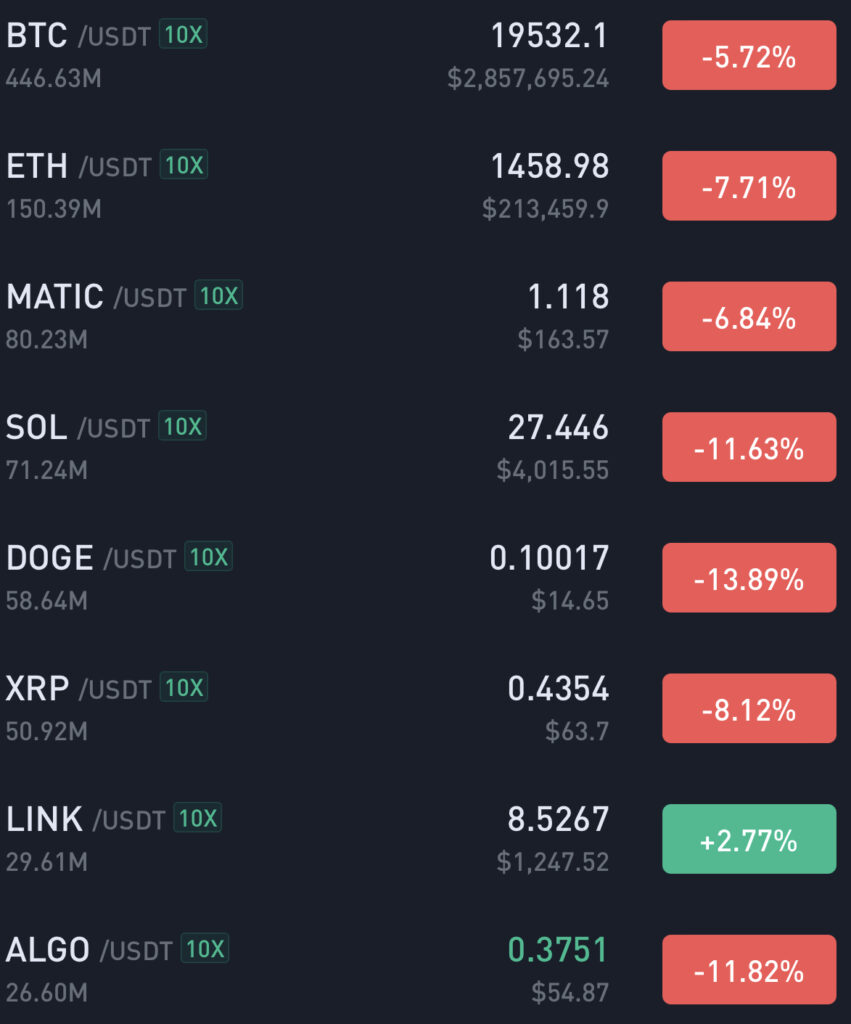
Task: Tap DOGE's 10X leverage badge
Action: tap(208, 557)
